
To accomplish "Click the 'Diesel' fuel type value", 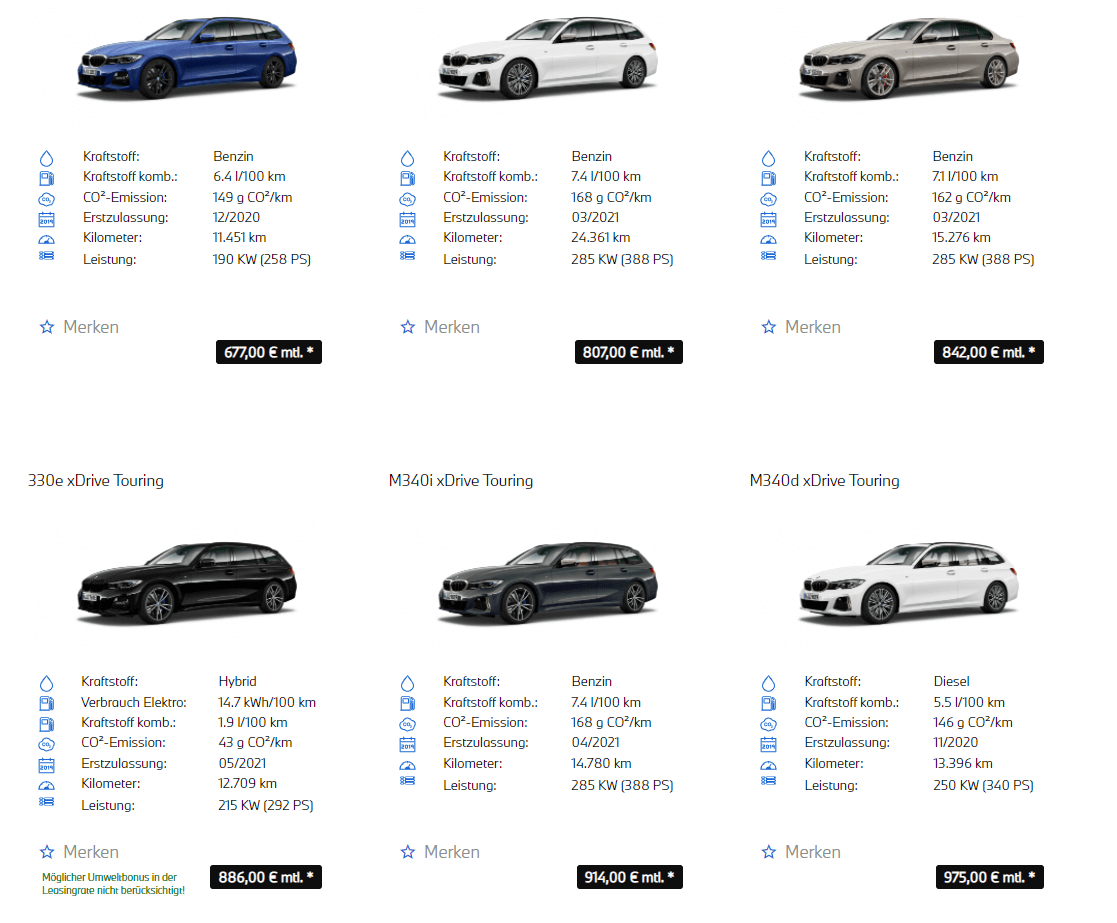I will pyautogui.click(x=952, y=682).
